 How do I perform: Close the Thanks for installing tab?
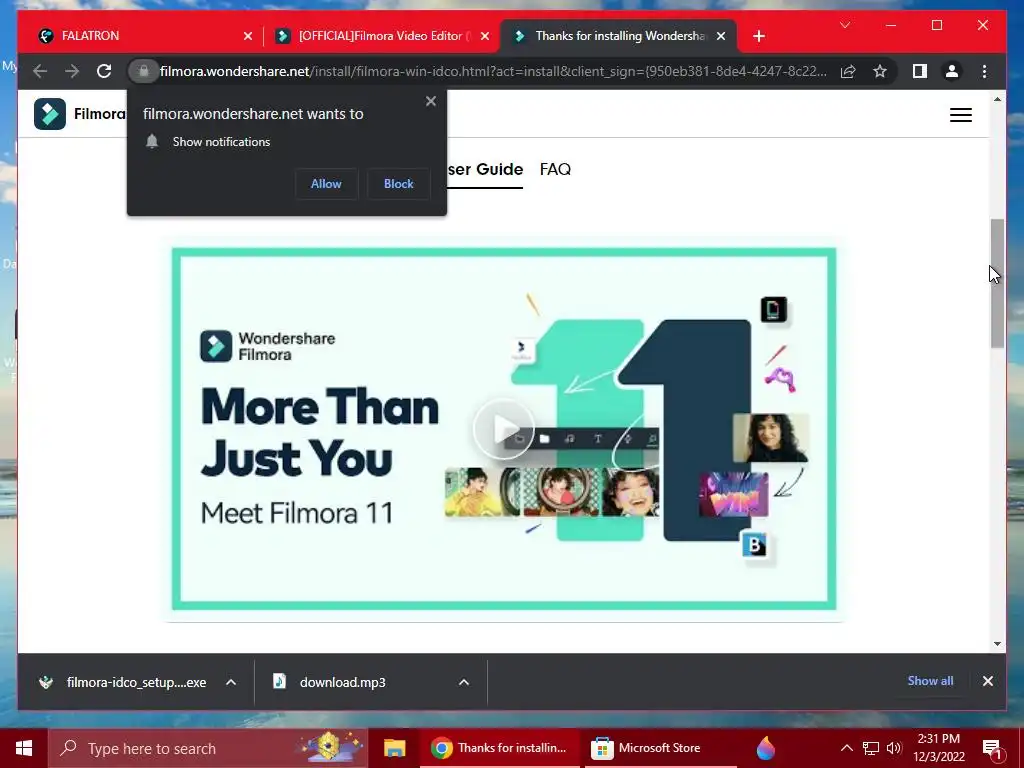point(721,37)
